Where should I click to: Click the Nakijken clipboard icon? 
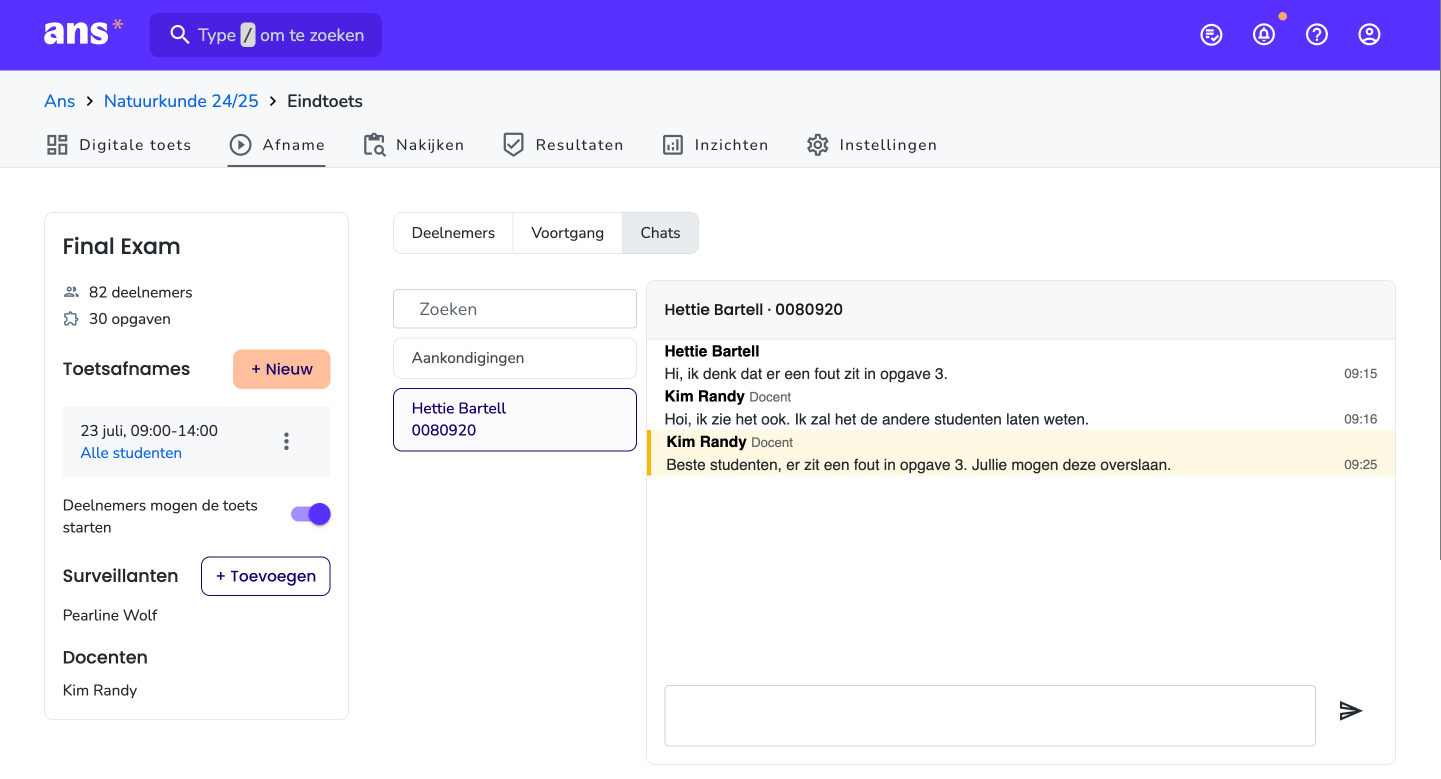click(374, 145)
